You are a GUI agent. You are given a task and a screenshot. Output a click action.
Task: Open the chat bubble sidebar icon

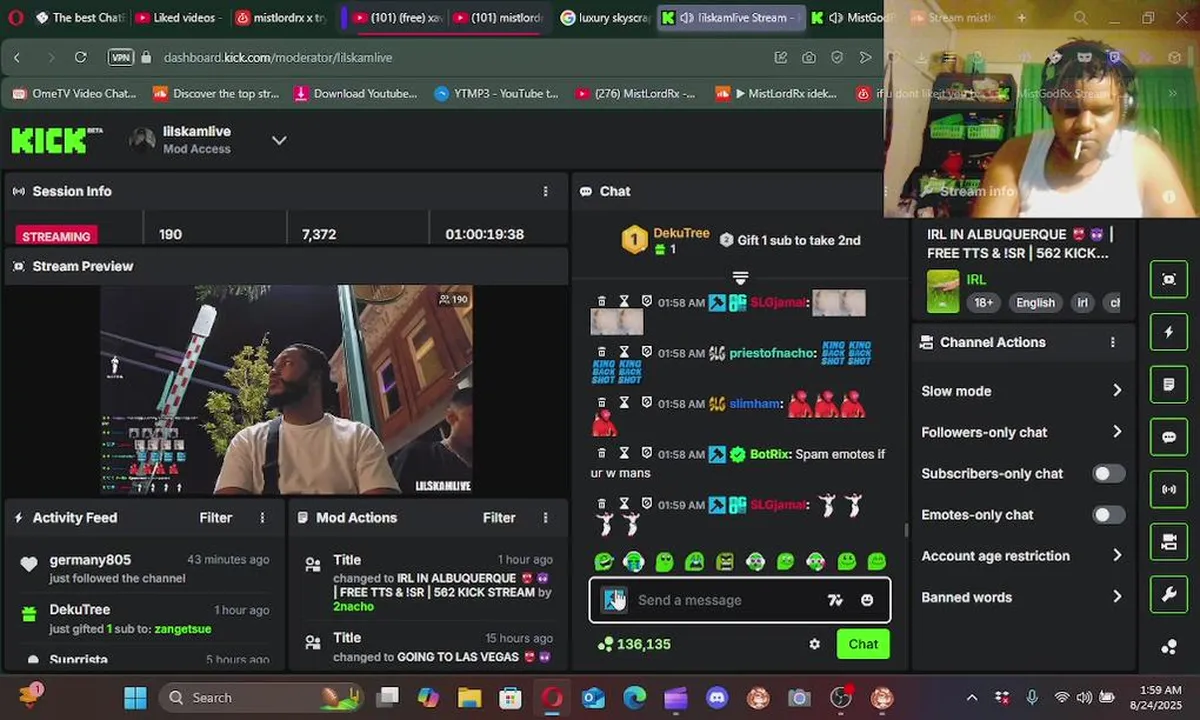click(x=1168, y=437)
